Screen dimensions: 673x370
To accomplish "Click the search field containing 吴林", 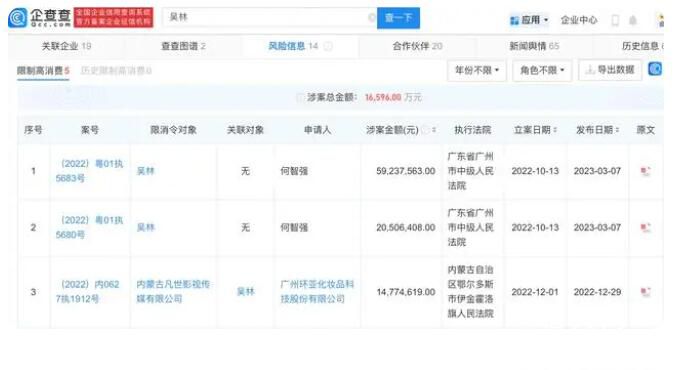I will 270,18.
